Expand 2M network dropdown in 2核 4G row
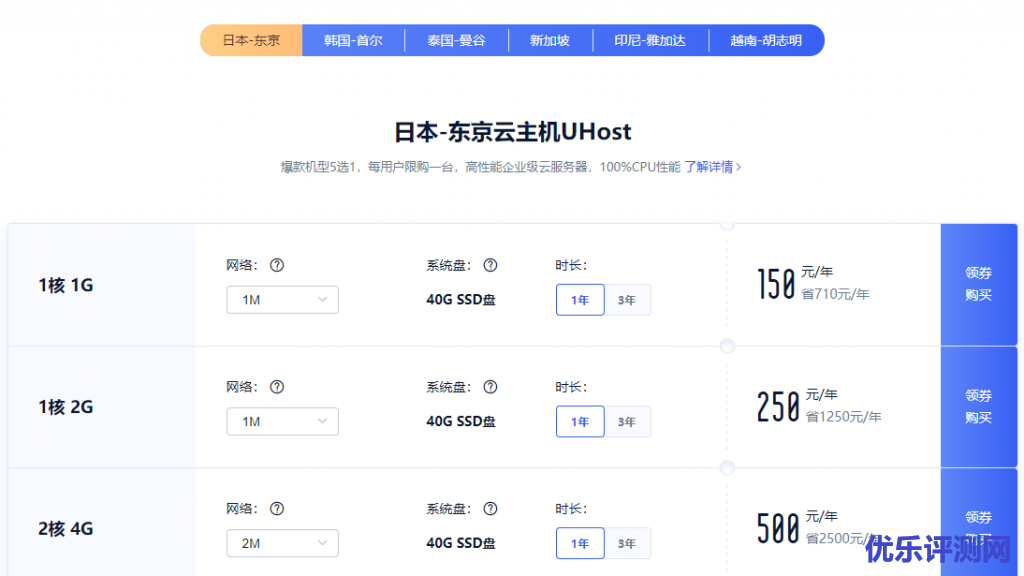The image size is (1024, 576). [282, 543]
